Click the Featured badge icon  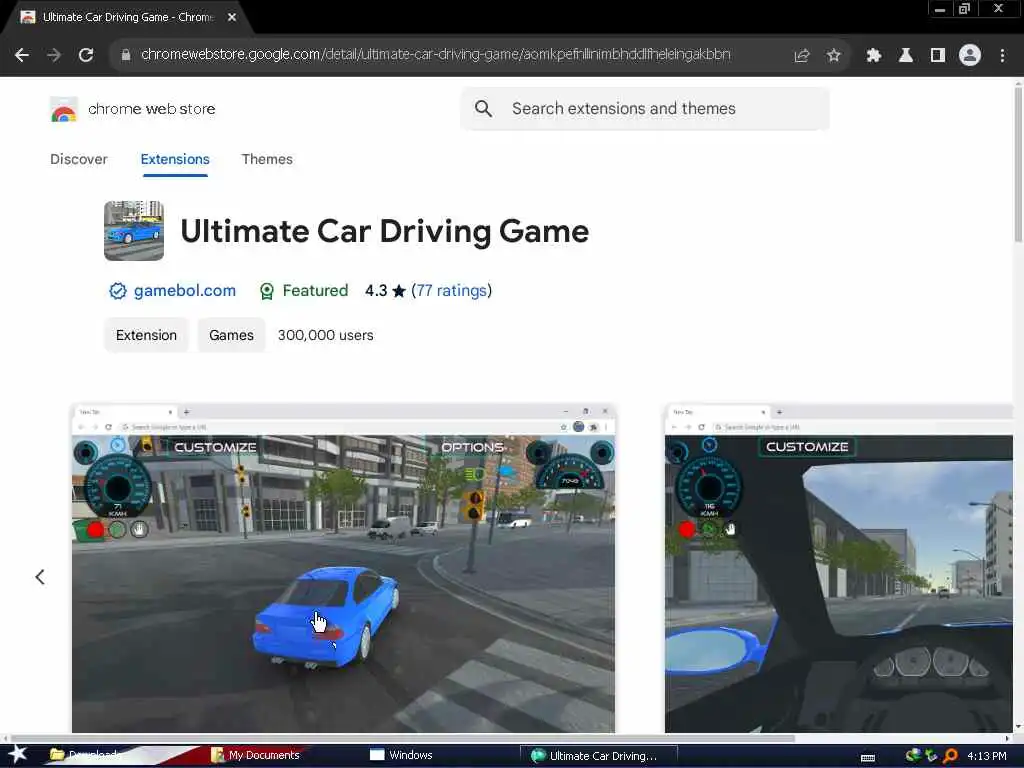pyautogui.click(x=266, y=291)
